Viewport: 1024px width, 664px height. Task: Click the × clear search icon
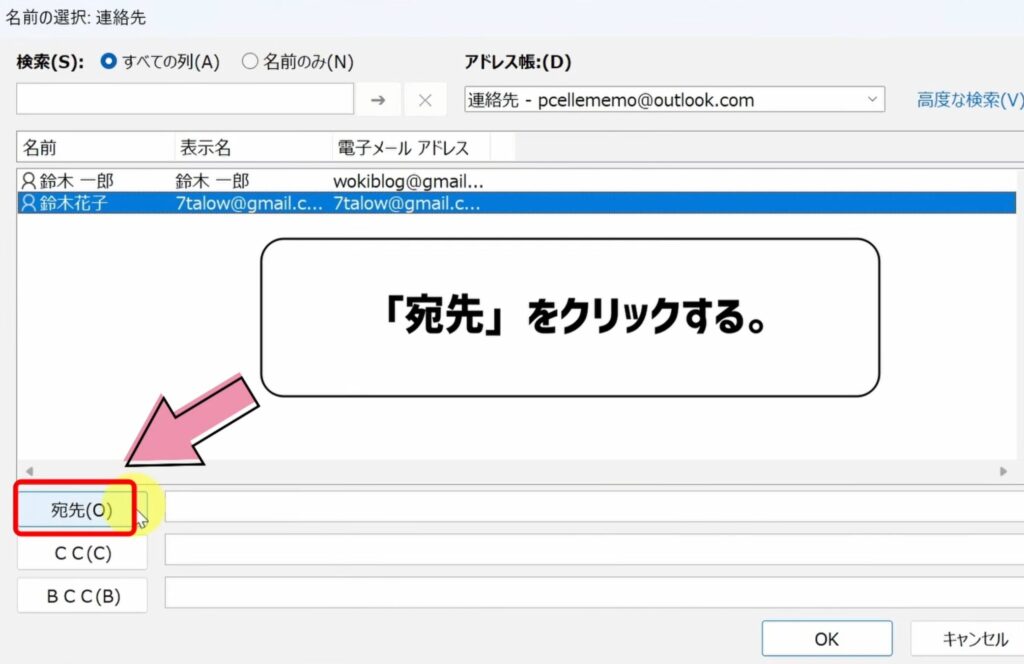425,99
